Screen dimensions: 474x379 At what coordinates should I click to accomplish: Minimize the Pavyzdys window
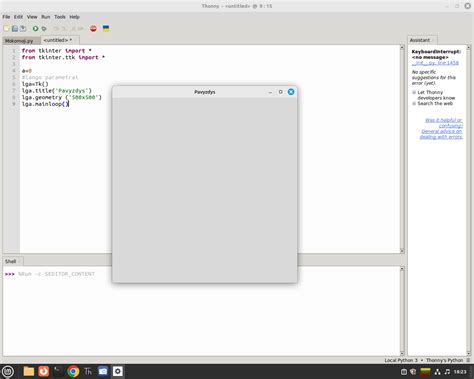click(270, 92)
